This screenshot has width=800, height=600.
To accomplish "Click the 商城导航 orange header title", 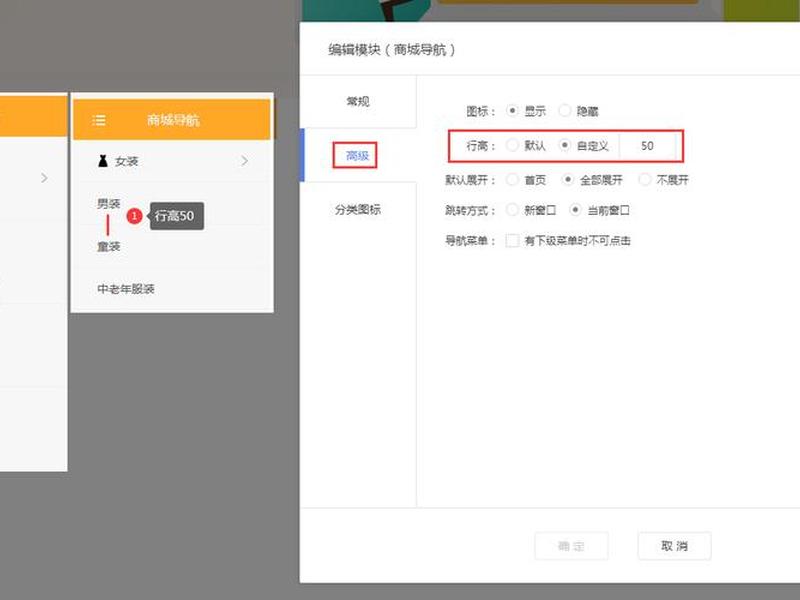I will [173, 120].
